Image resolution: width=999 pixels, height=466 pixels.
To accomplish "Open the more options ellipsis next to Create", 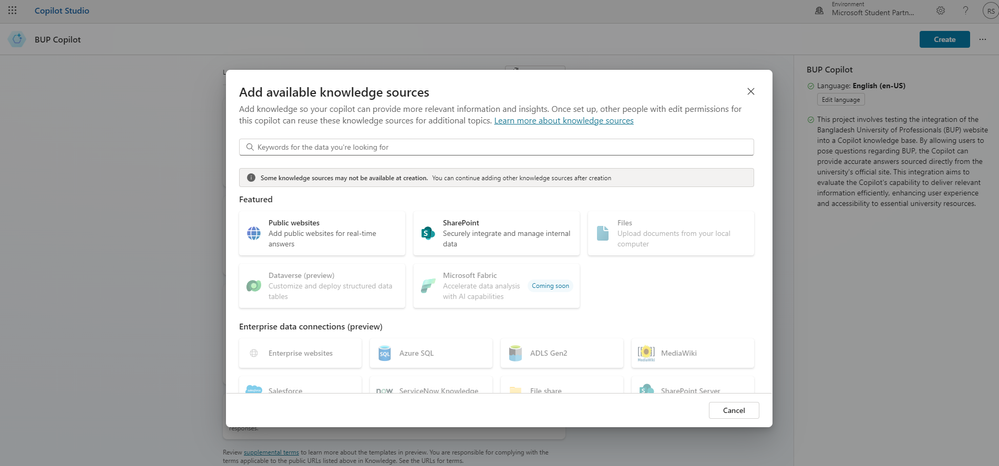I will point(982,40).
